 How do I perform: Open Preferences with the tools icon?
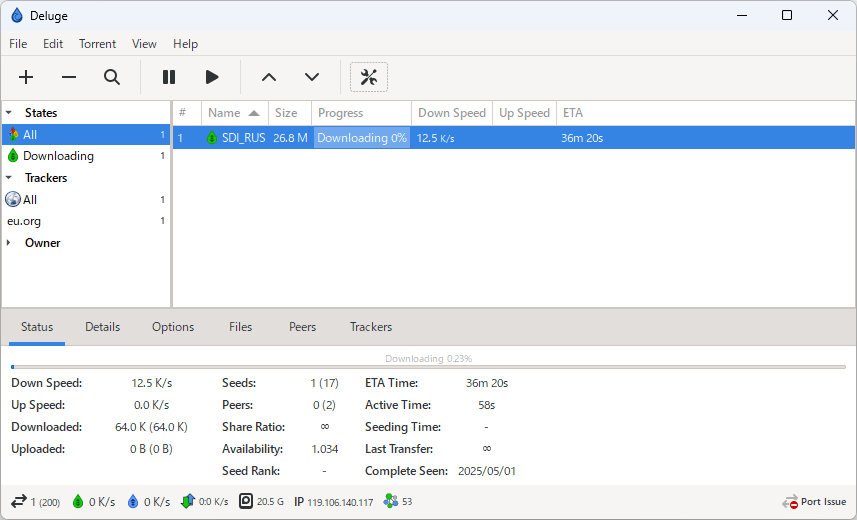[369, 77]
